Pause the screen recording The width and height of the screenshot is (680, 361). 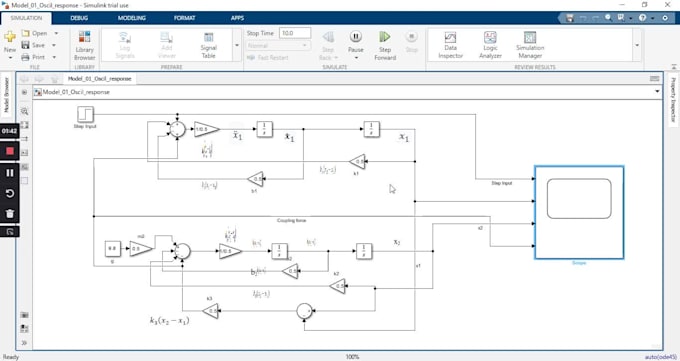(x=10, y=173)
